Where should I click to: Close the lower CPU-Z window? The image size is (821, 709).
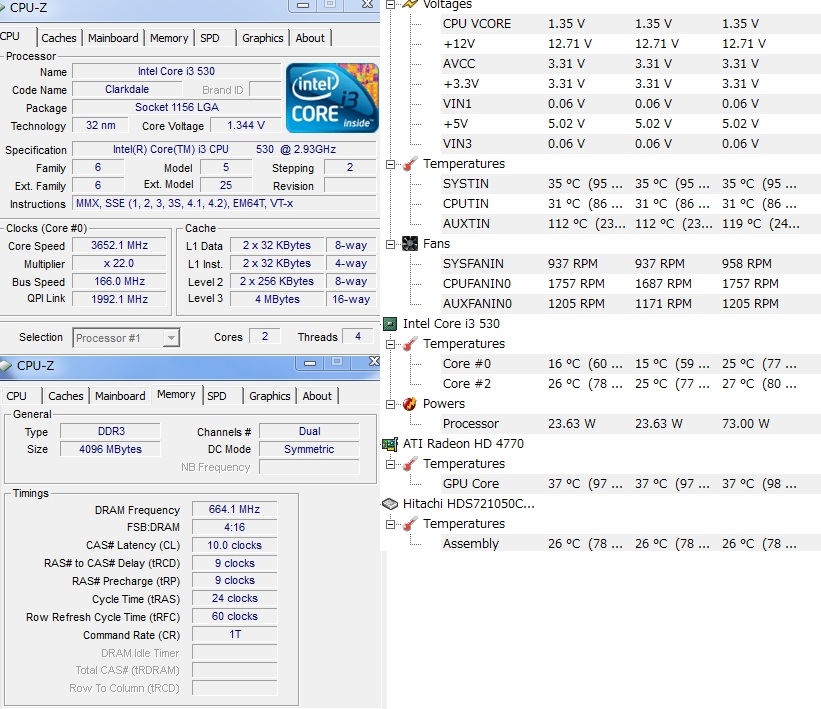coord(373,361)
